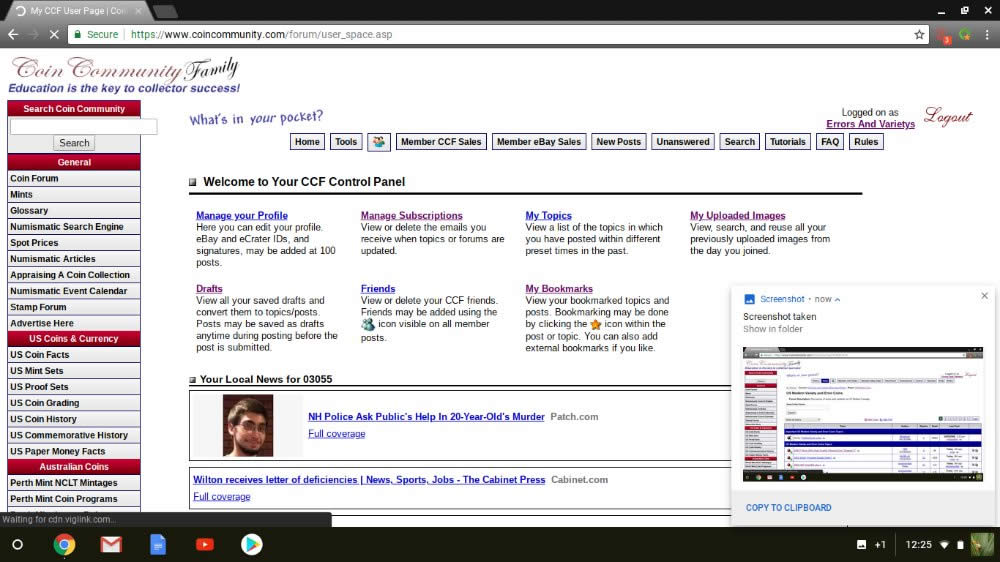The image size is (1000, 562).
Task: Open My Topics link
Action: coord(548,216)
